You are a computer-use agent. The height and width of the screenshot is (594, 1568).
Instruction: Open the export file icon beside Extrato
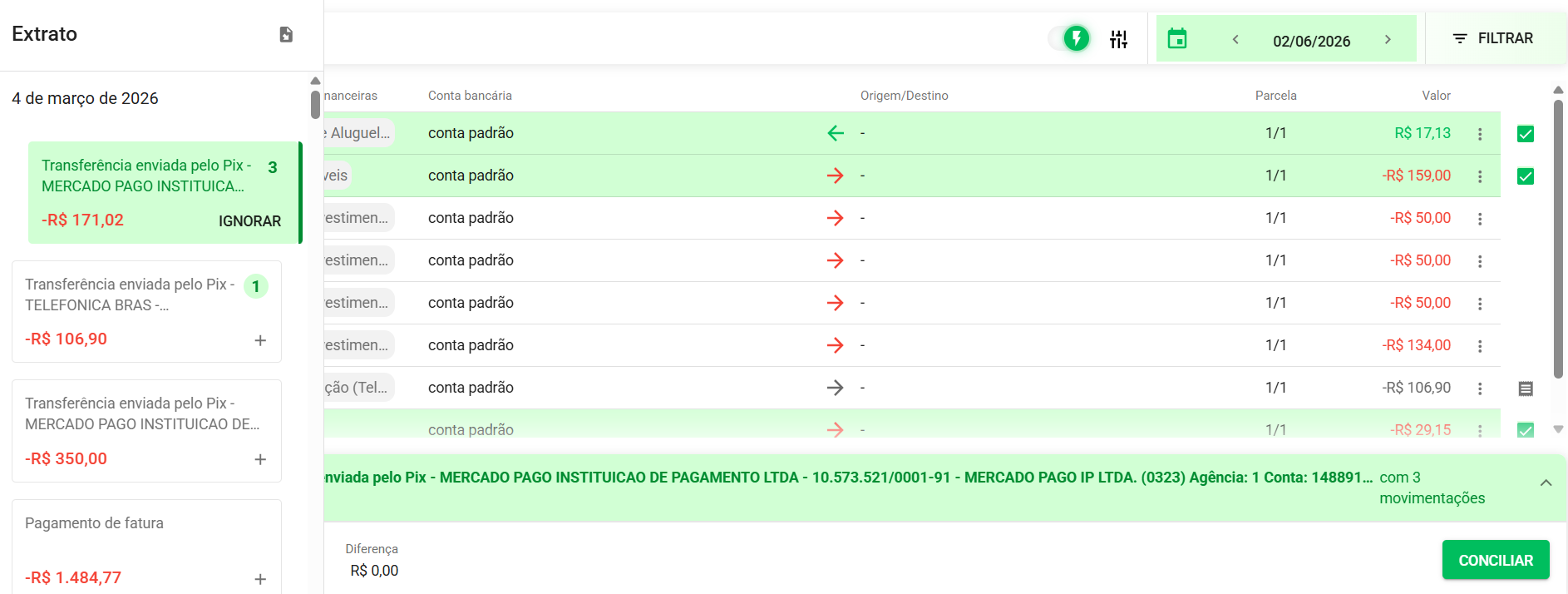286,34
